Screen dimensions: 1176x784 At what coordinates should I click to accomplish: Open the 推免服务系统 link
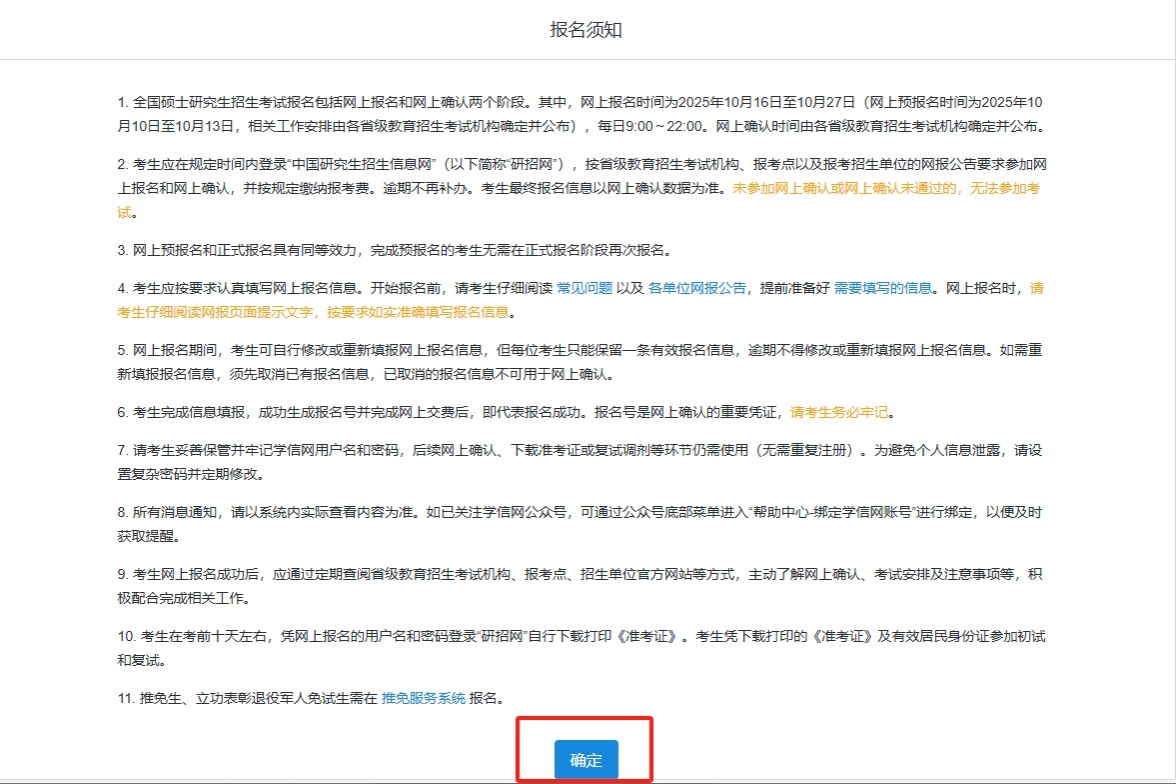[423, 698]
